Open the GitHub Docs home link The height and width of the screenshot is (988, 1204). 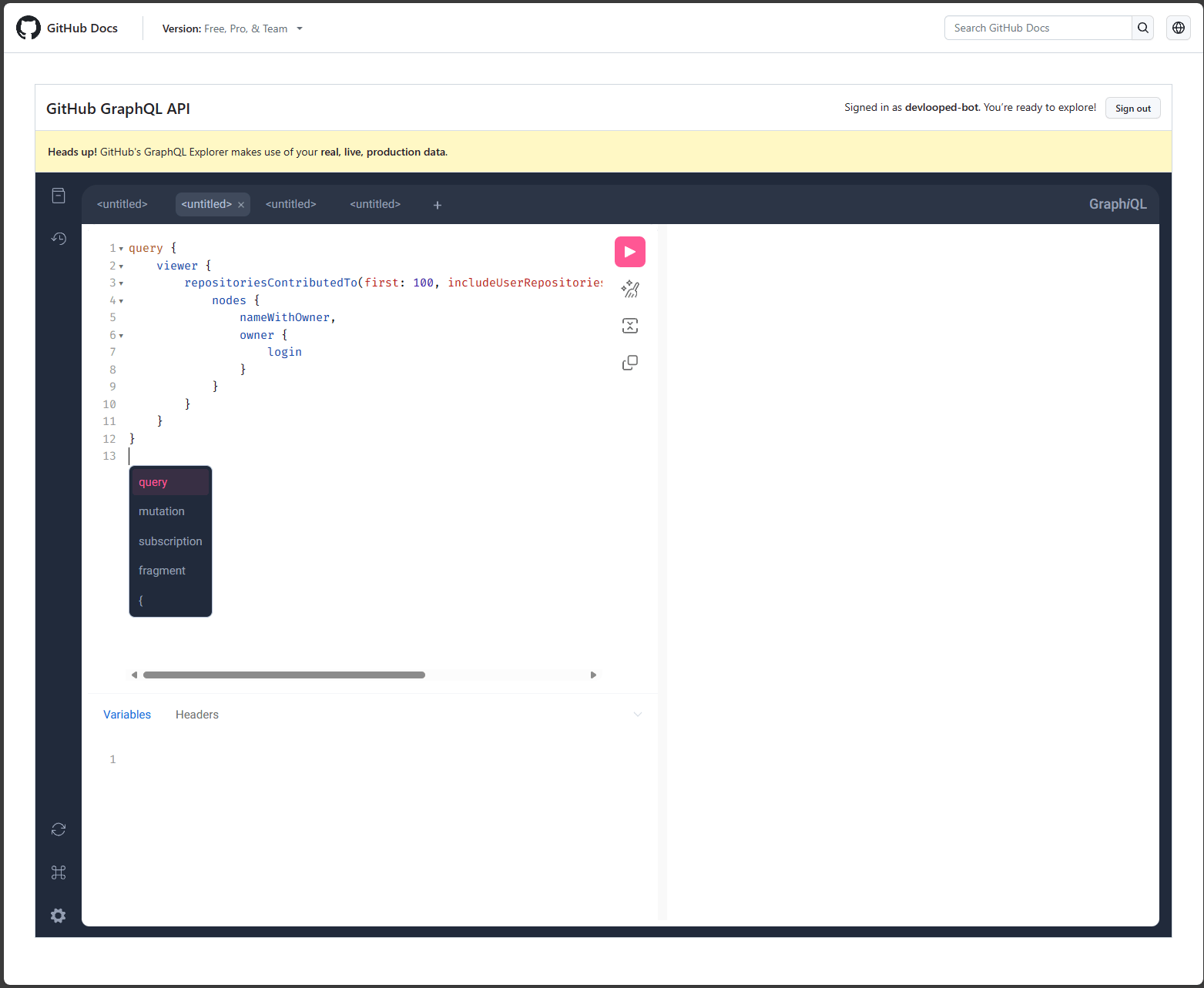click(x=82, y=28)
